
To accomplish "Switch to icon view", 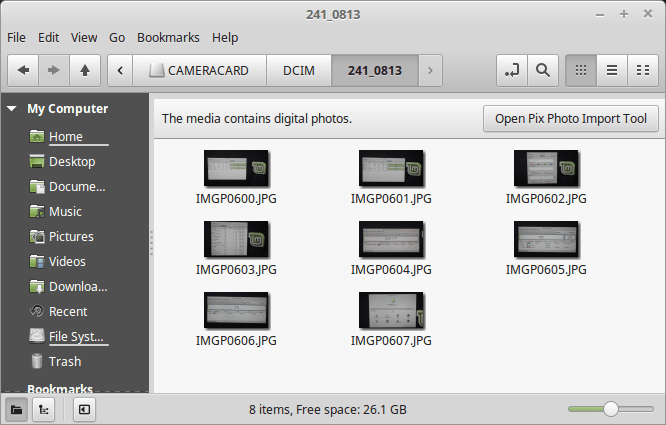I will pos(580,70).
